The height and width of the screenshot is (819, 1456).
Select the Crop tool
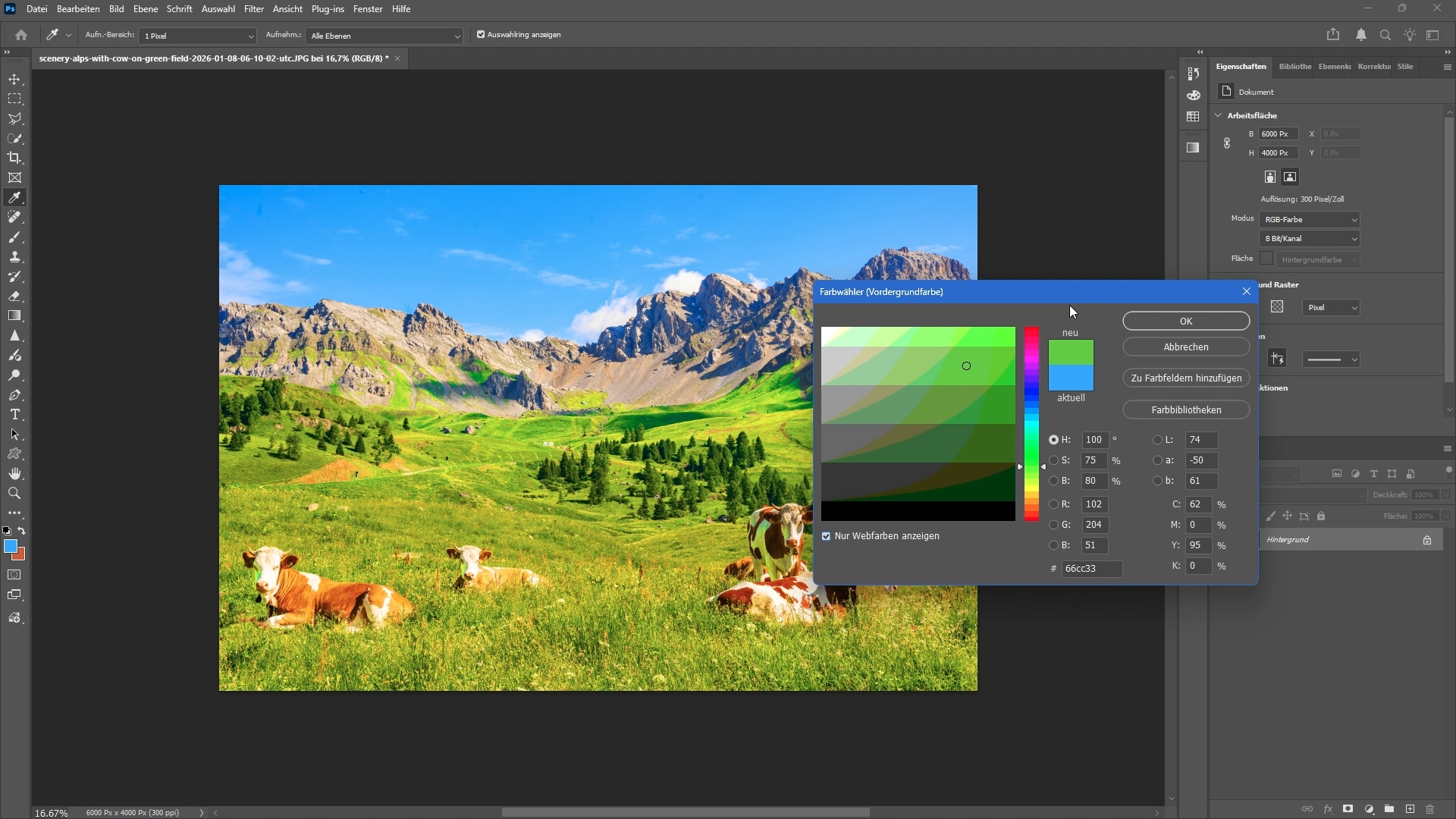[x=14, y=158]
